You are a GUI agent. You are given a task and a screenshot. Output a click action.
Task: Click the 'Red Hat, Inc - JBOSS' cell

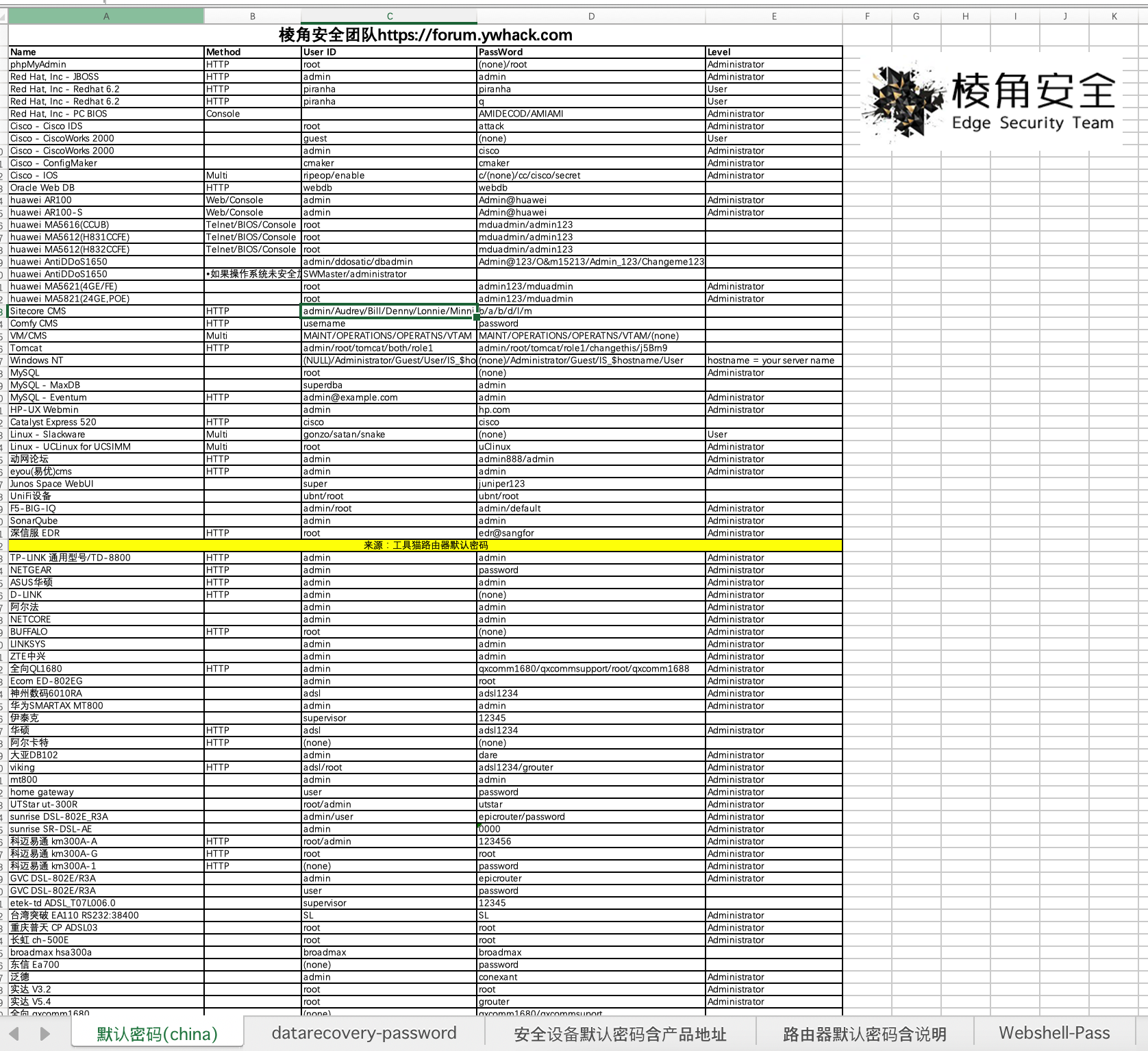pos(106,77)
